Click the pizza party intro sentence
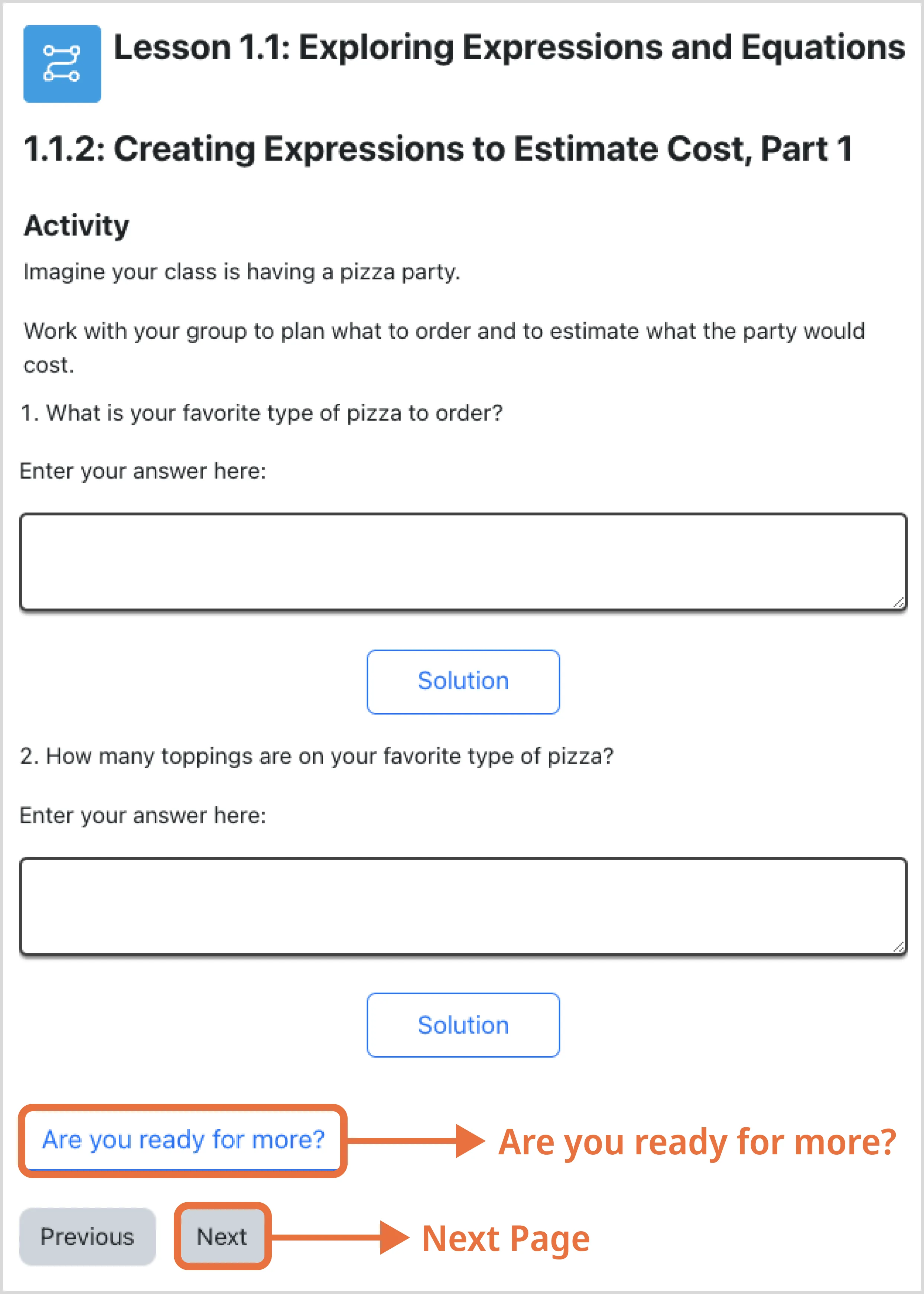This screenshot has width=924, height=1294. click(x=242, y=272)
